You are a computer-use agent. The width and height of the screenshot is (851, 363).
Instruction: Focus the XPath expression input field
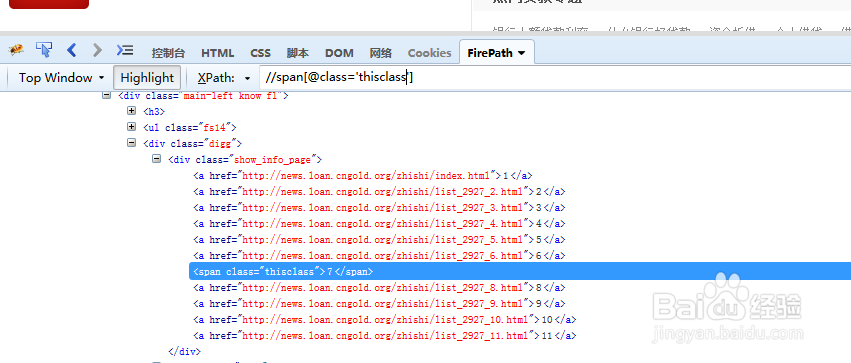(555, 78)
